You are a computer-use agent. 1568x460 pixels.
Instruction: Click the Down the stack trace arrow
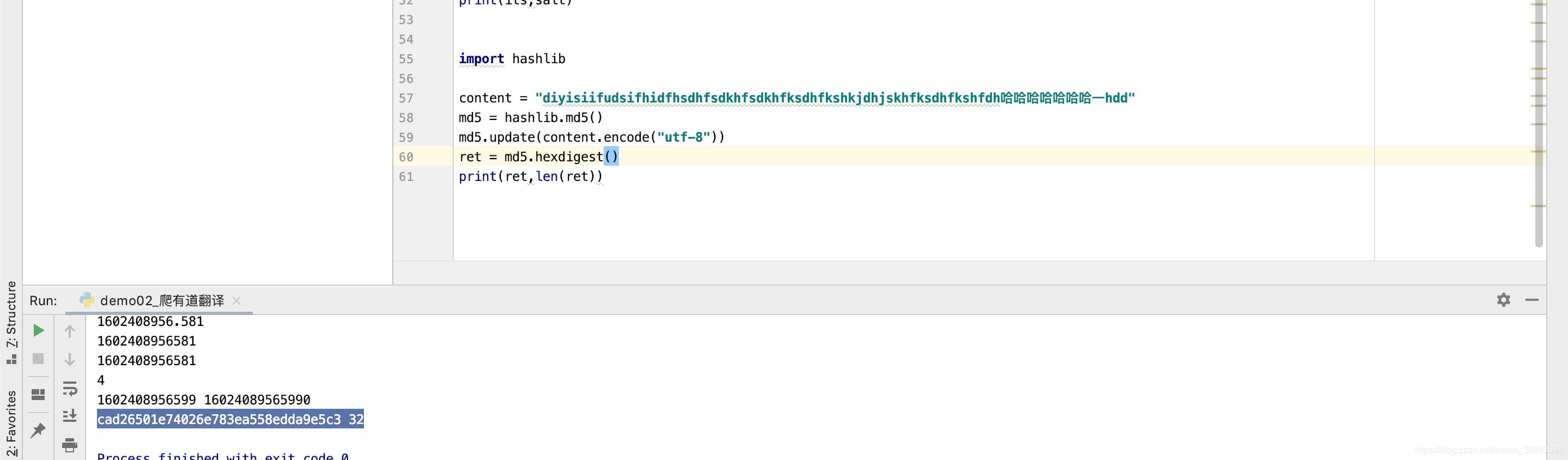[x=70, y=360]
